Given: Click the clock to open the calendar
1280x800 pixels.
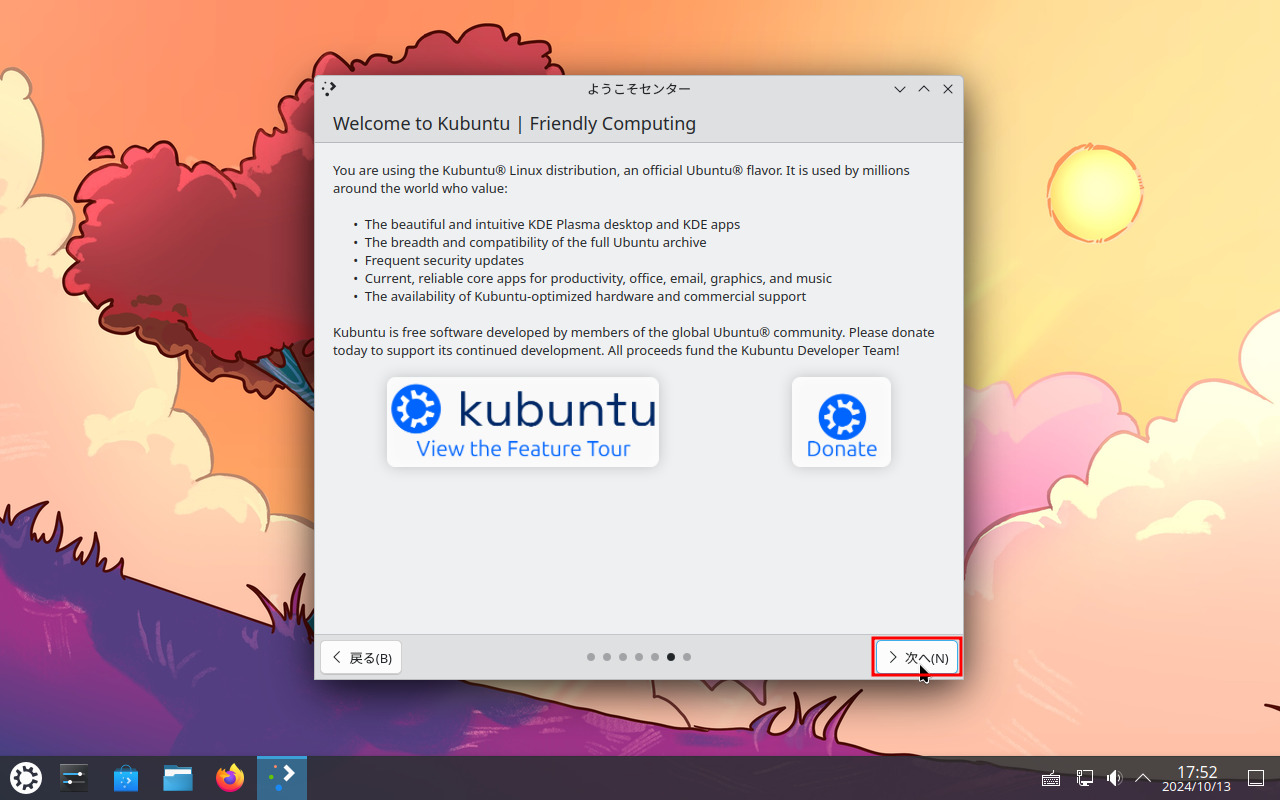Looking at the screenshot, I should [x=1196, y=777].
